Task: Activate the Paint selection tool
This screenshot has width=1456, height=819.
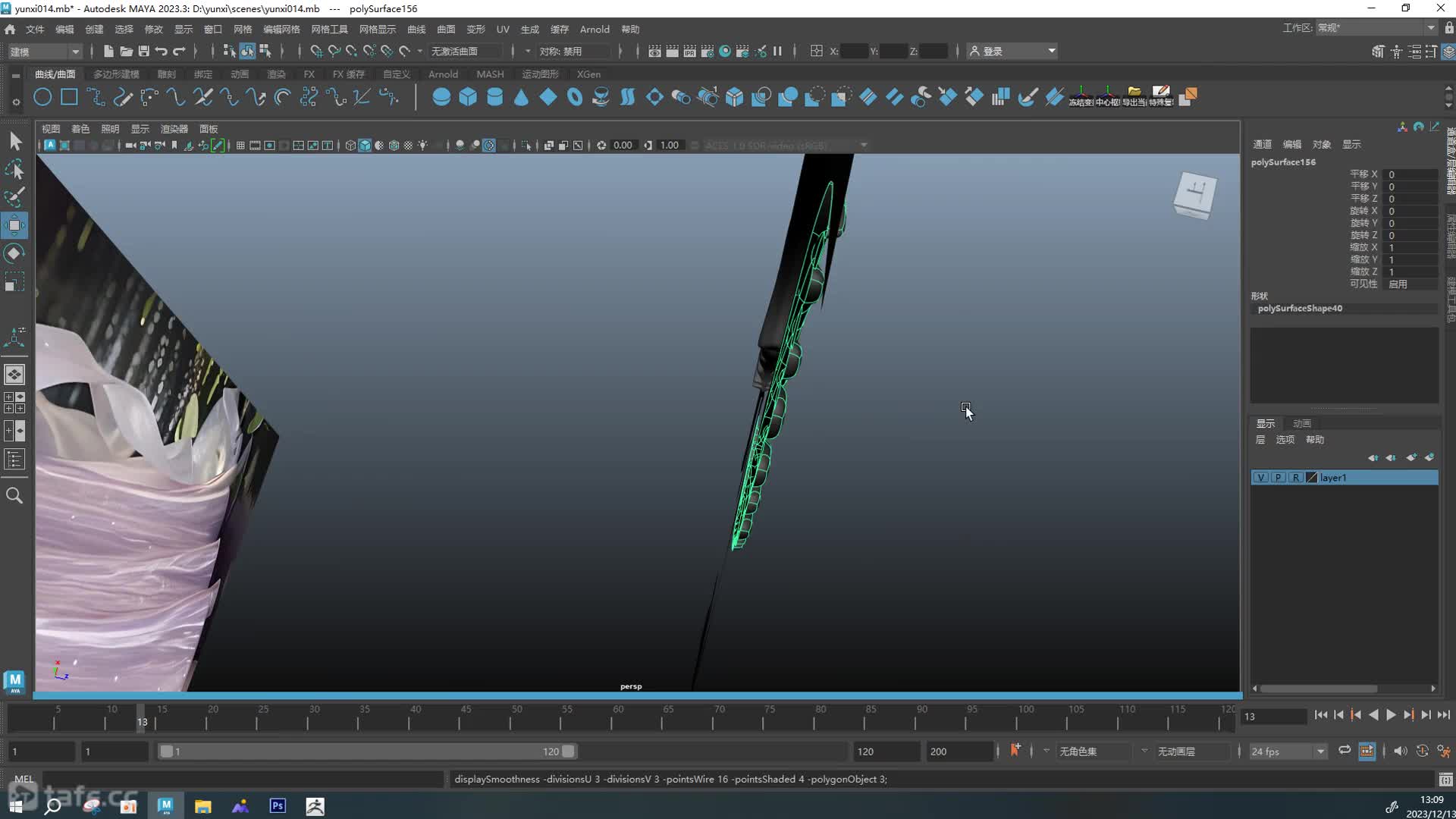Action: 15,197
